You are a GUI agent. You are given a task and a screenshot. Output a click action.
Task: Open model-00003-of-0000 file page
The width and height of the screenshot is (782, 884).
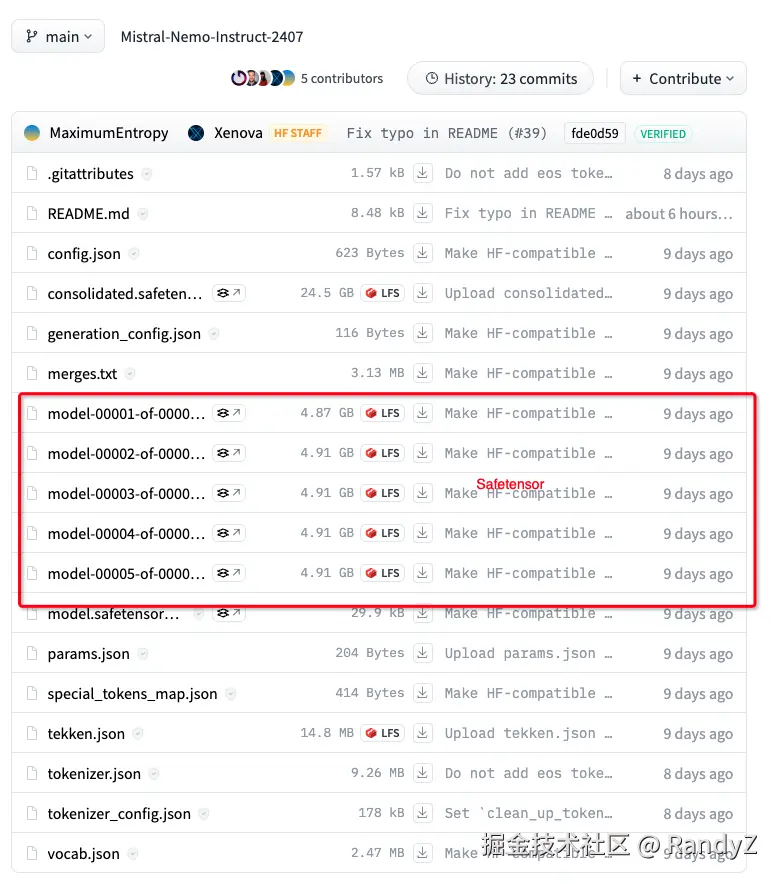coord(126,494)
